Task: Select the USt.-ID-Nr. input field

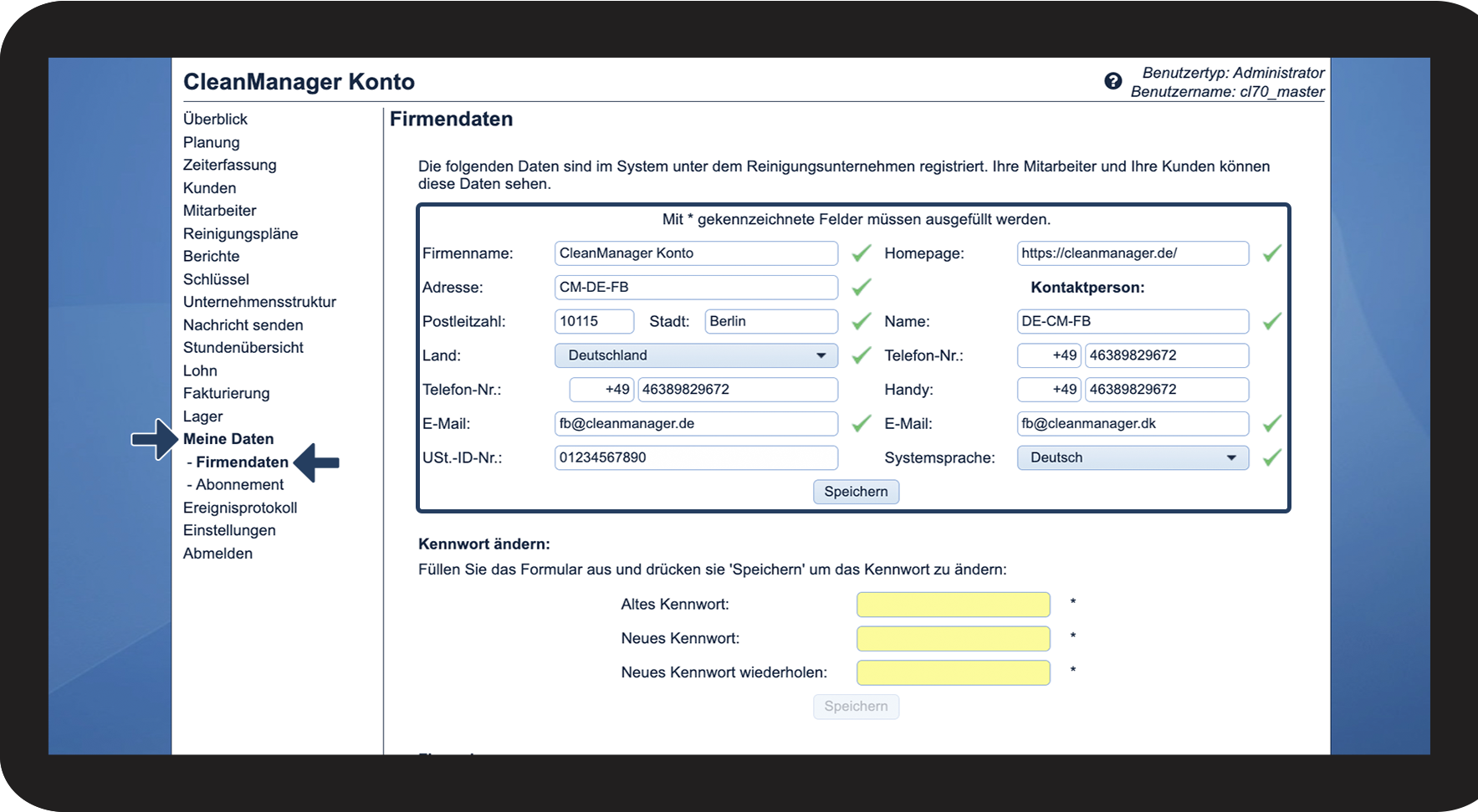Action: 696,457
